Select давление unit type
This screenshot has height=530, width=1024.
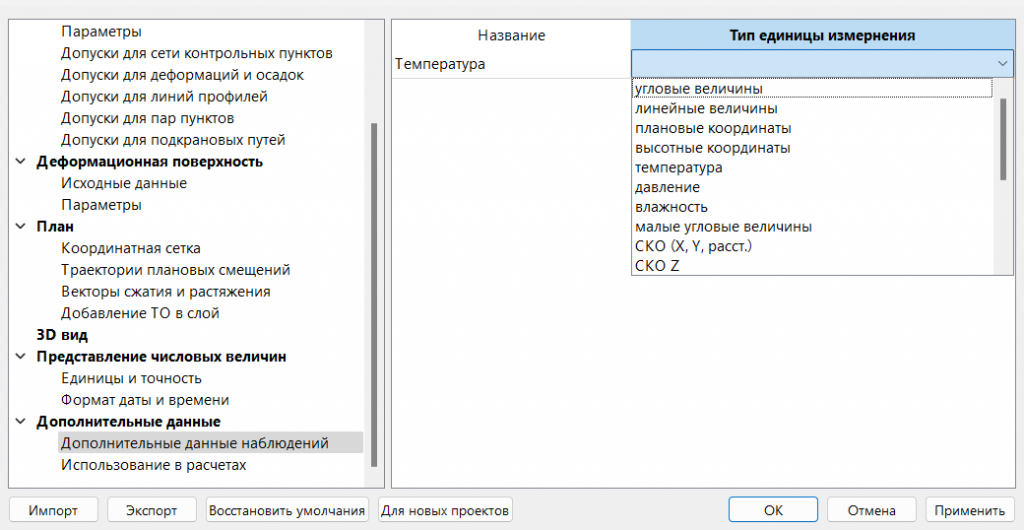pyautogui.click(x=667, y=187)
